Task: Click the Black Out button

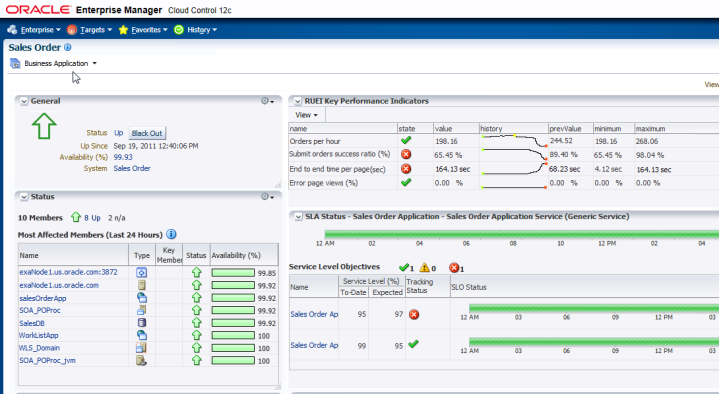Action: pyautogui.click(x=147, y=133)
